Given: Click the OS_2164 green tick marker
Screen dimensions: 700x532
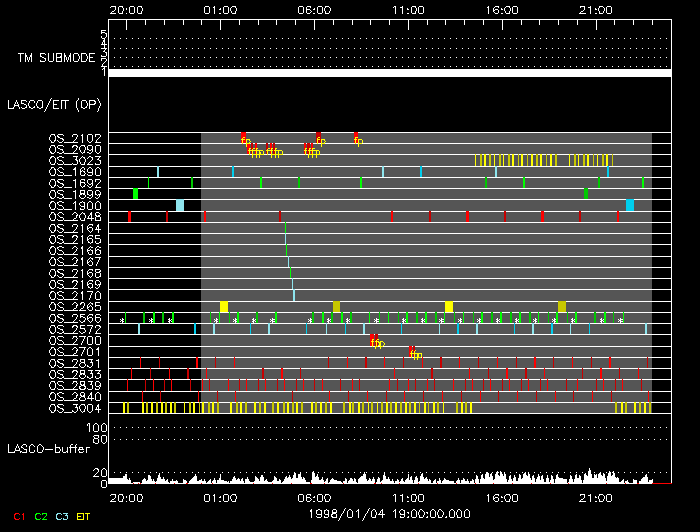Looking at the screenshot, I should tap(285, 228).
